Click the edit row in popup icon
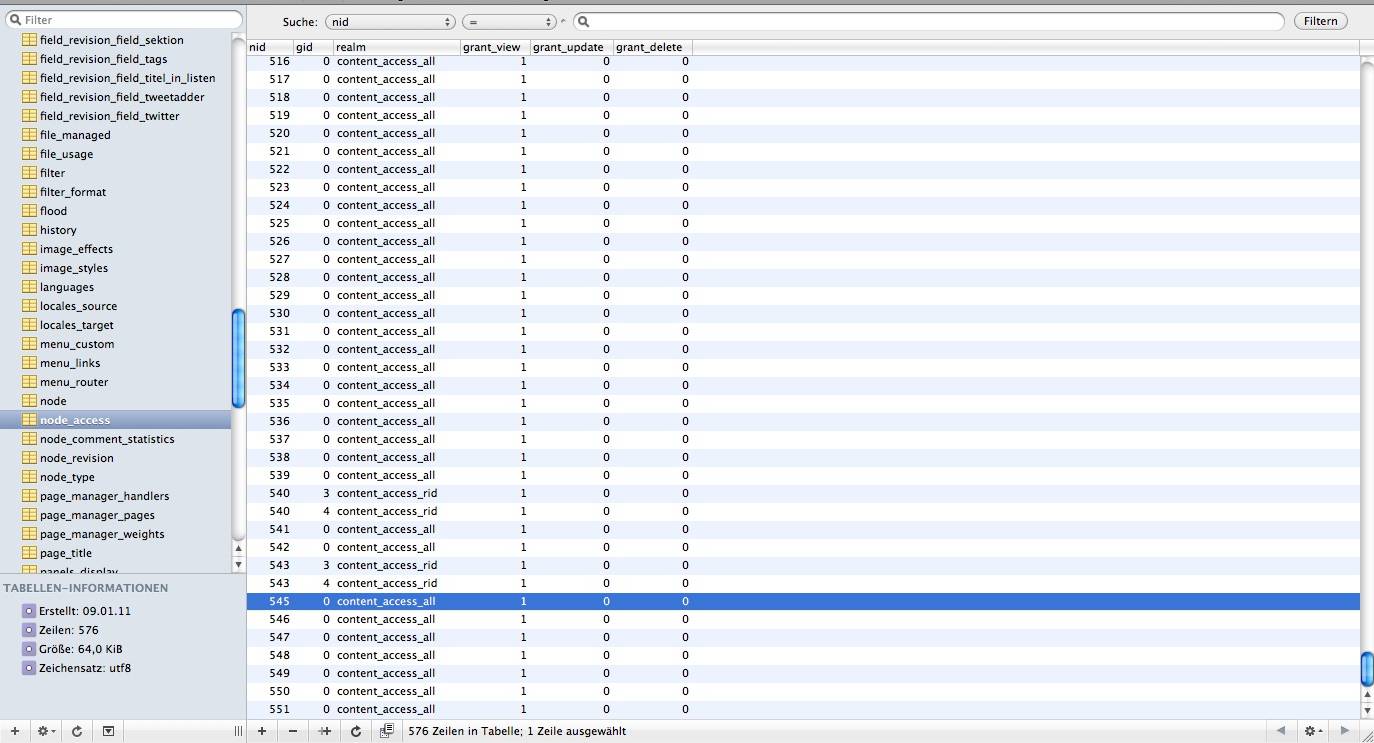Screen dimensions: 1374x743 pyautogui.click(x=387, y=731)
